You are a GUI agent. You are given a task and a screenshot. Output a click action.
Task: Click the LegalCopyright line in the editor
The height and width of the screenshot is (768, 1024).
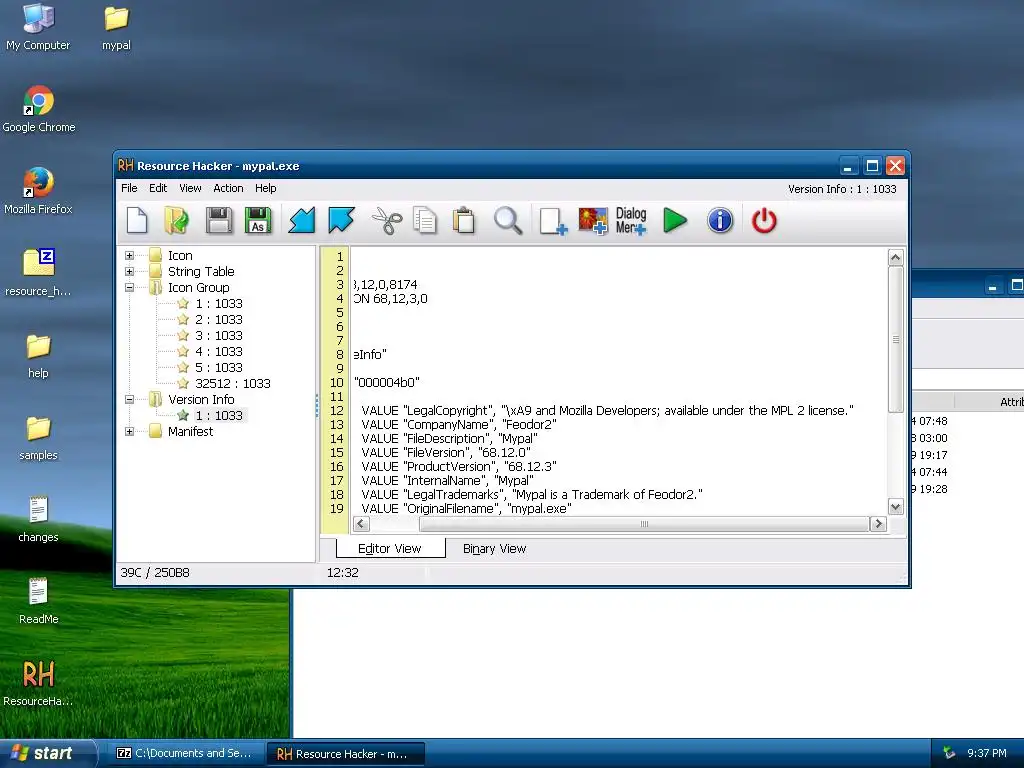pos(607,410)
